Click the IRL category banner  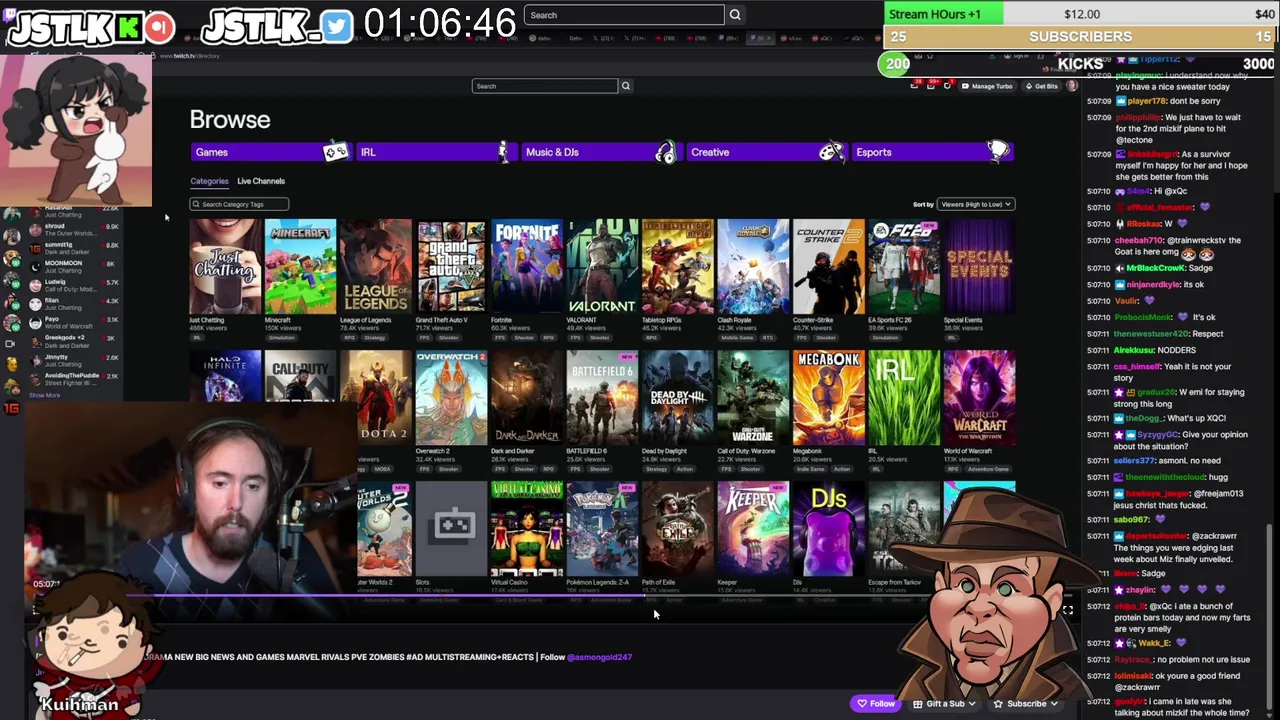(435, 152)
